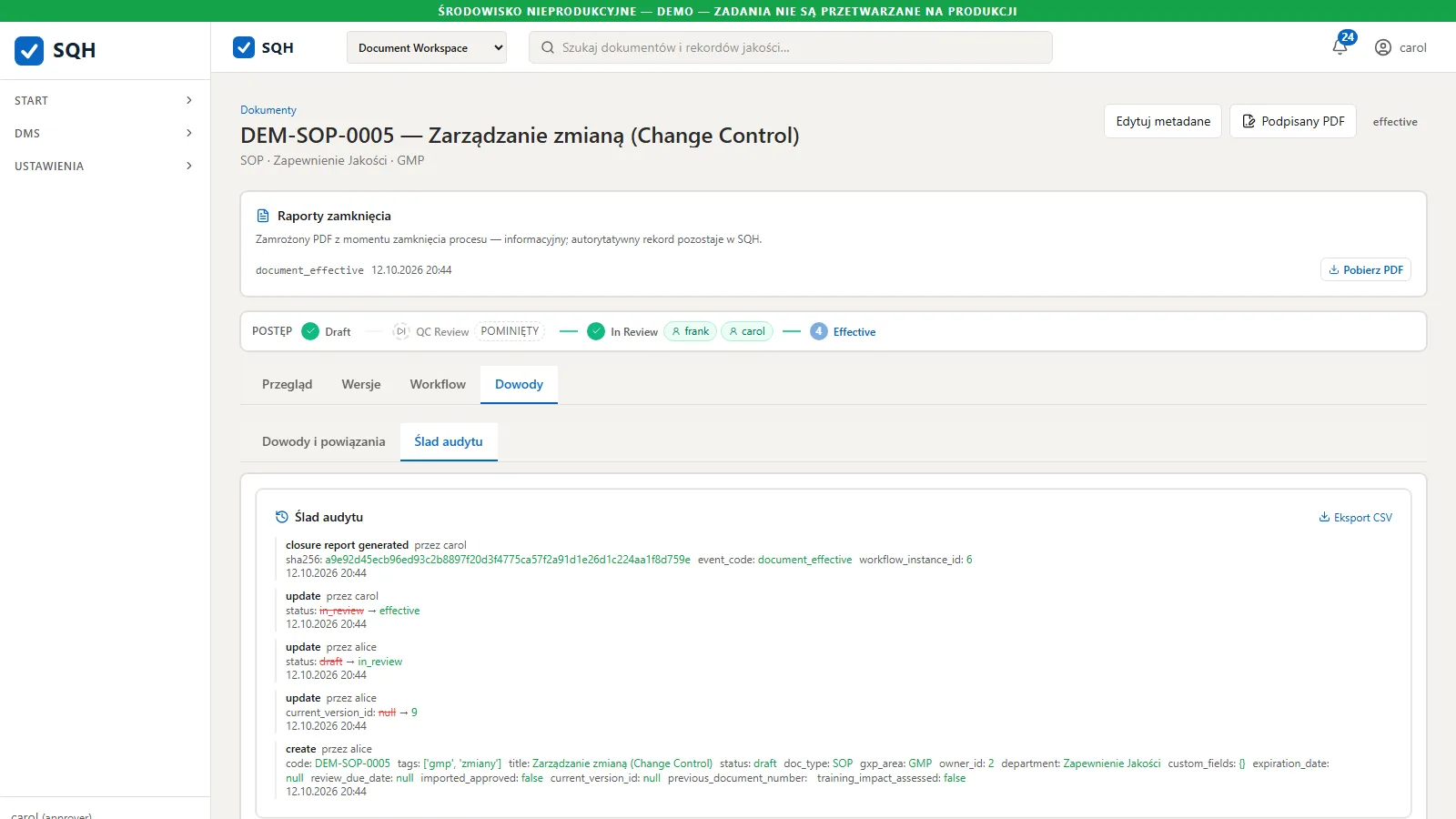Click the Ślad audytu history icon
Viewport: 1456px width, 819px height.
tap(282, 517)
